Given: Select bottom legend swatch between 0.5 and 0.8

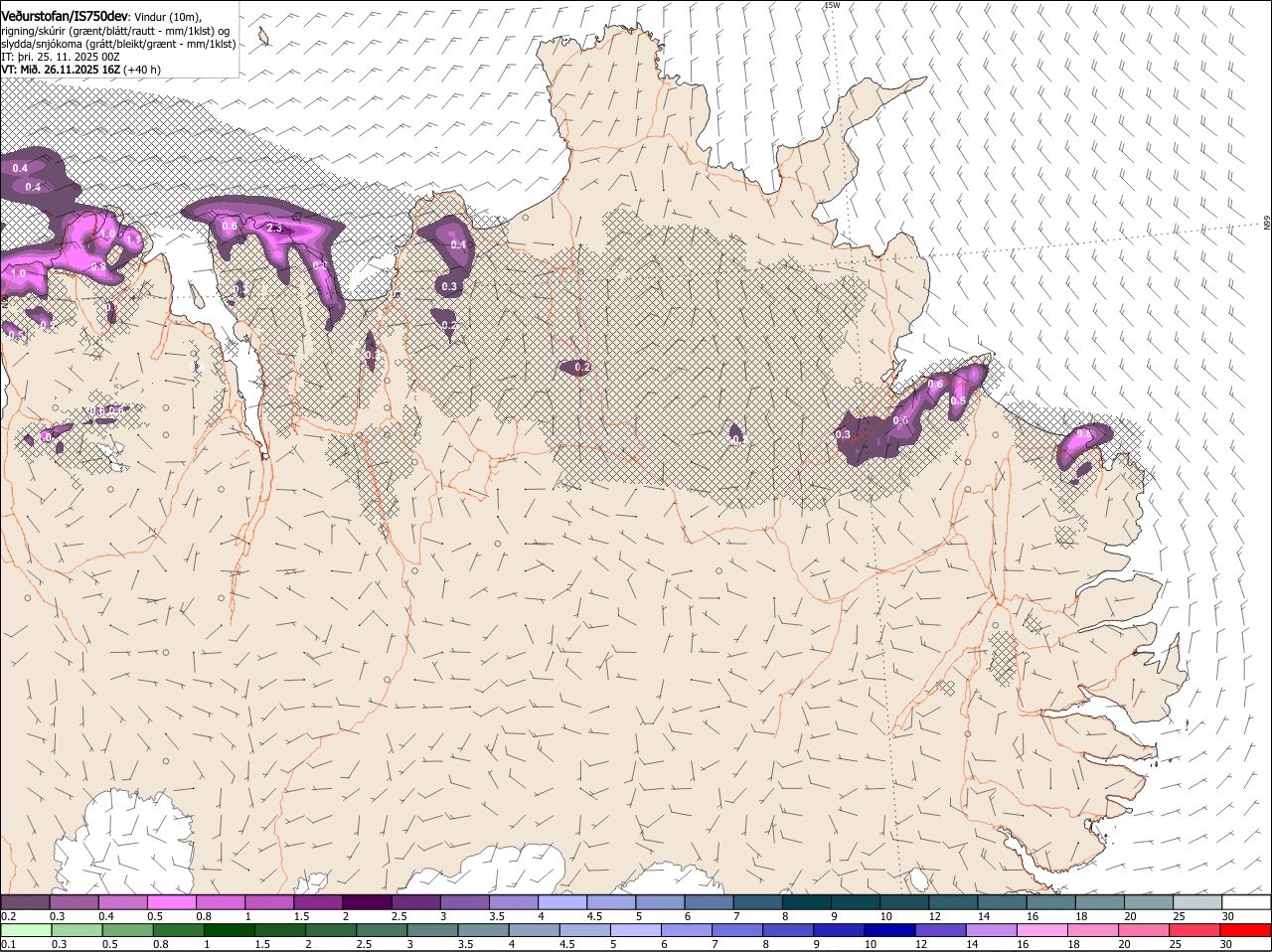Looking at the screenshot, I should [128, 930].
